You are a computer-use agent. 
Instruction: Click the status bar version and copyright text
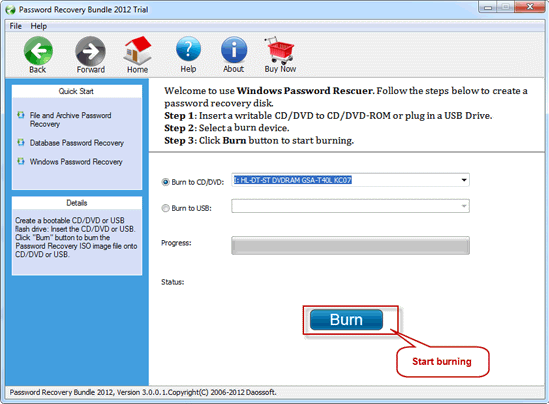coord(143,392)
